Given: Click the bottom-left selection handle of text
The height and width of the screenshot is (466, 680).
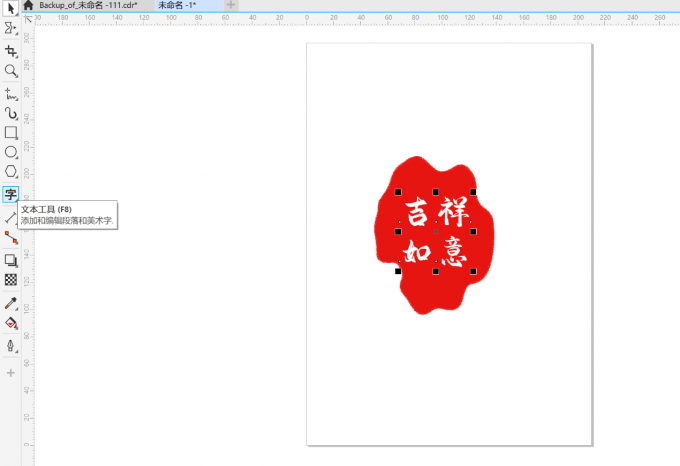Looking at the screenshot, I should (x=398, y=271).
